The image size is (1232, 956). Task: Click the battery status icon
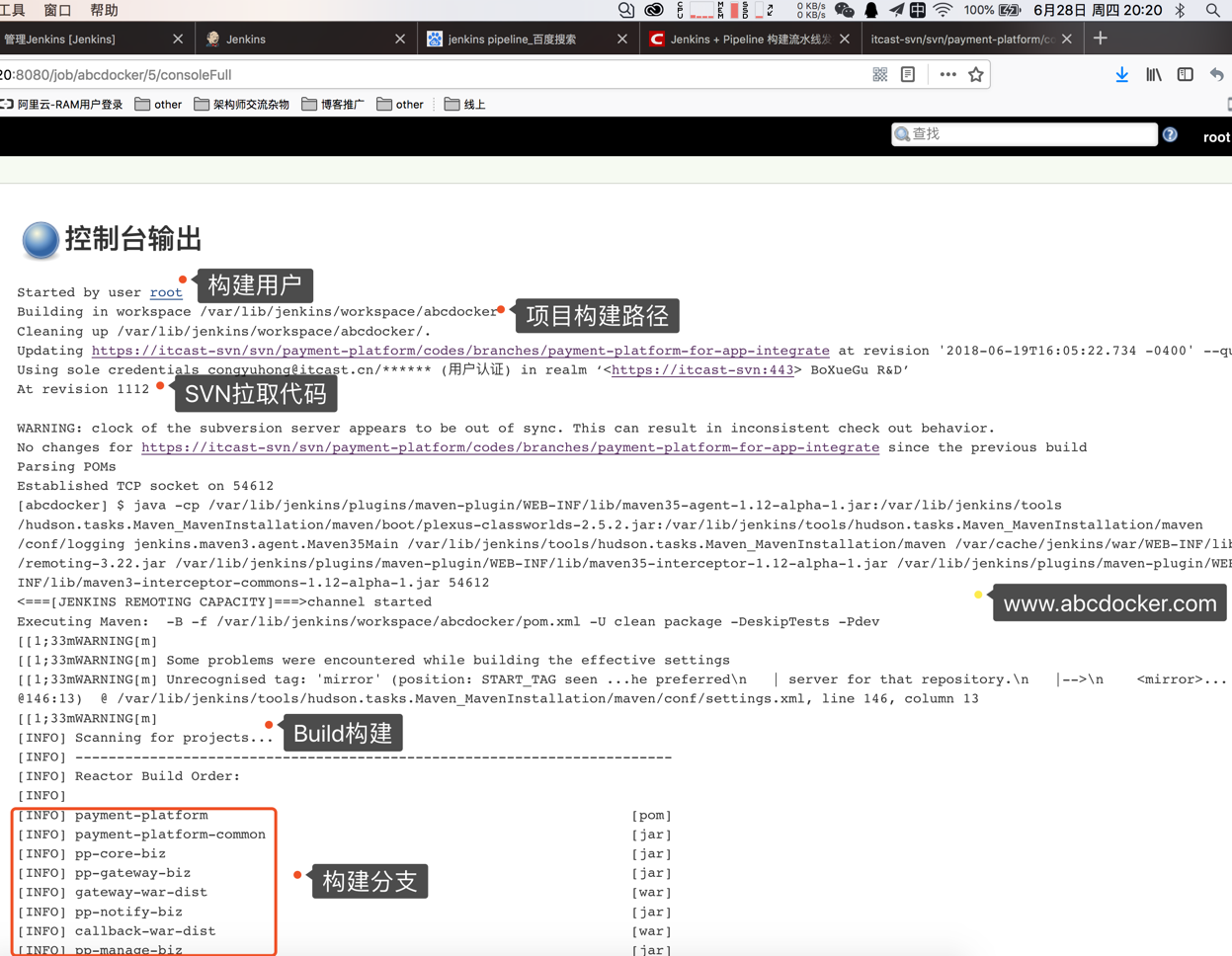pos(1009,11)
